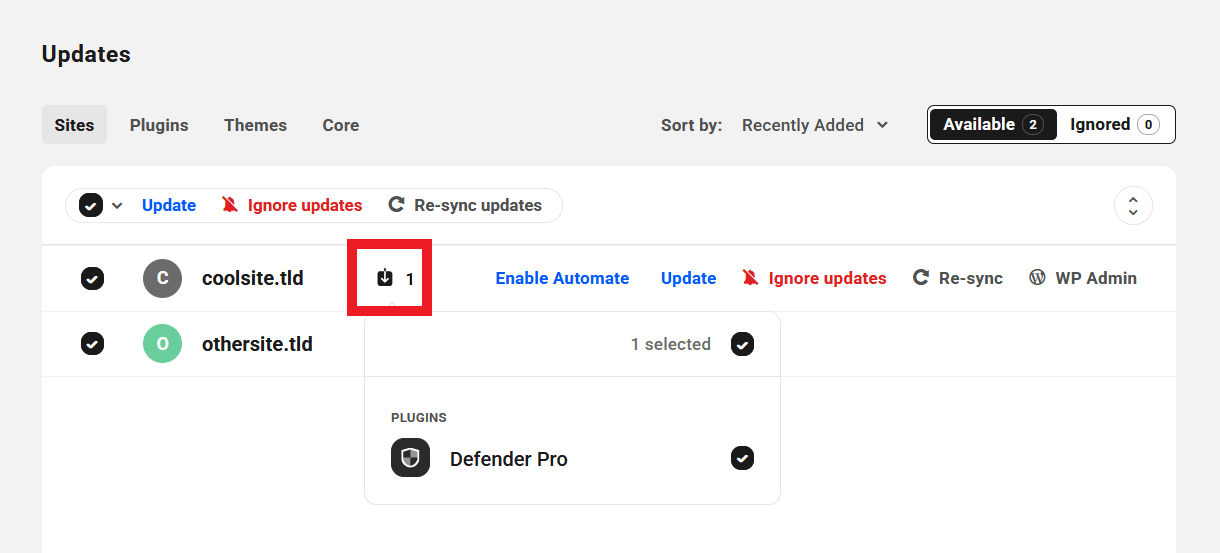
Task: Toggle the '1 selected' checkbox in popup
Action: coord(742,344)
